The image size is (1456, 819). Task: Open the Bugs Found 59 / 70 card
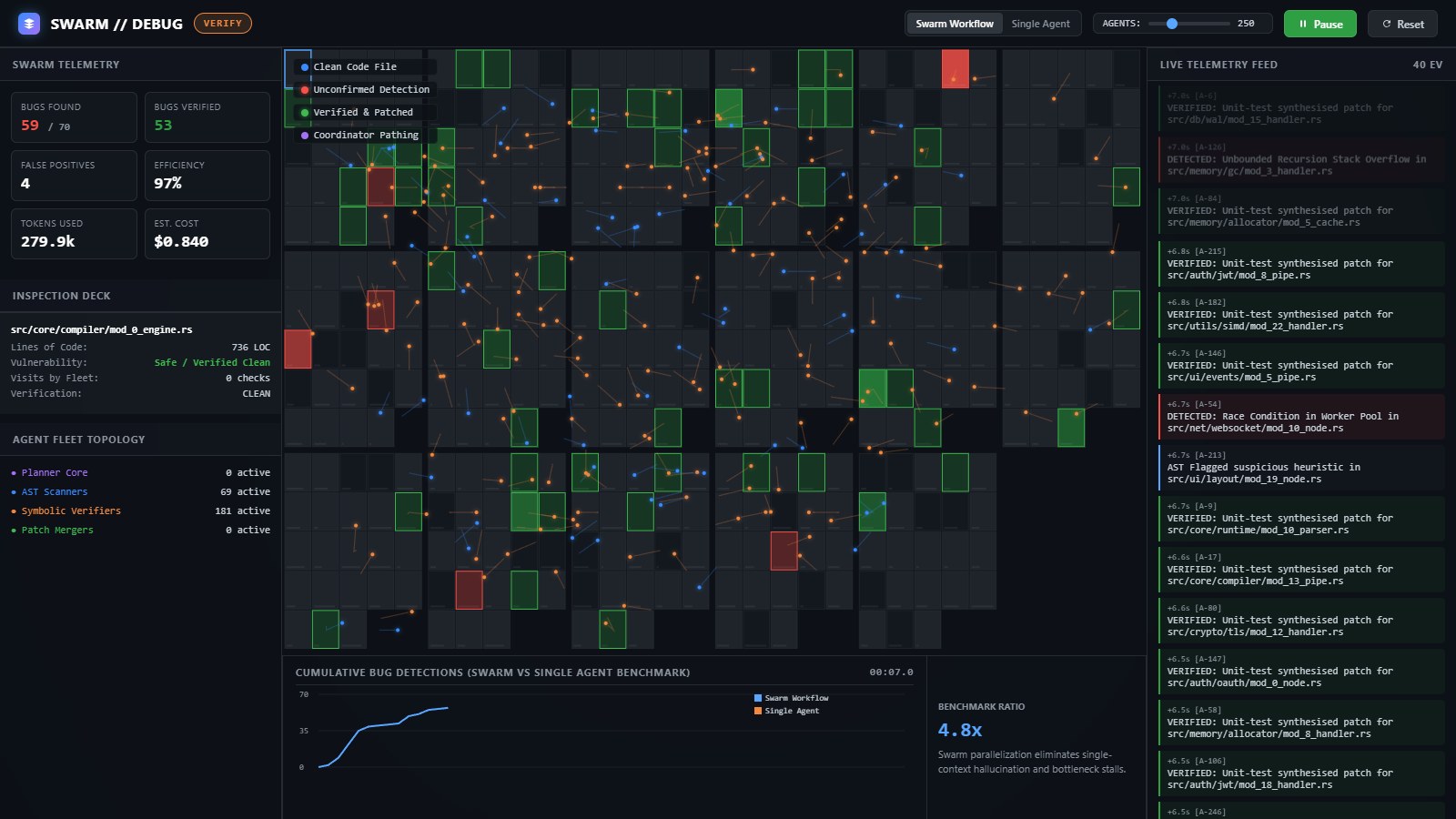coord(74,117)
